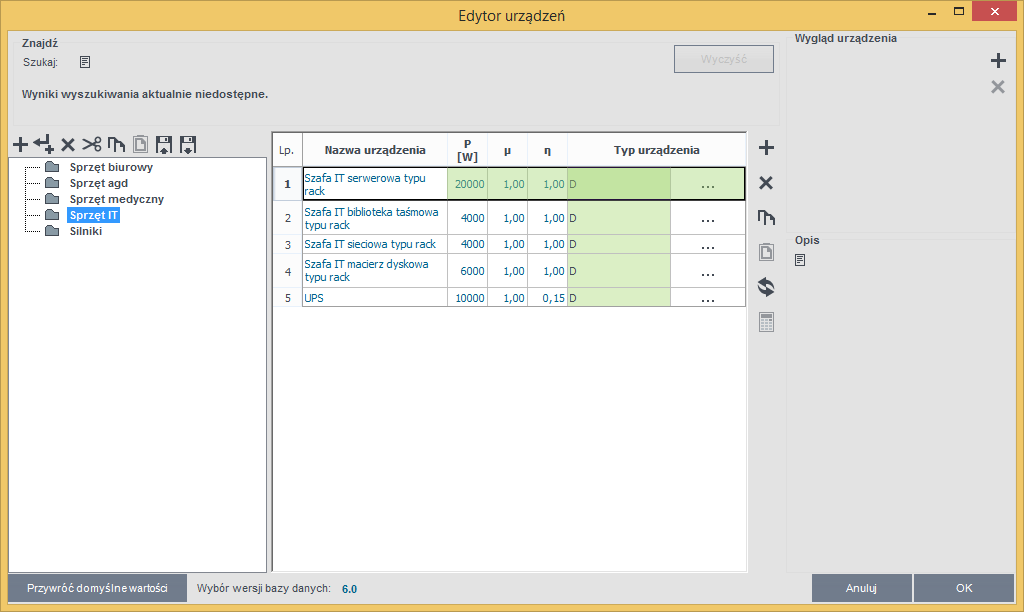1024x612 pixels.
Task: Click the Sprzęt biurowy folder icon
Action: 52,167
